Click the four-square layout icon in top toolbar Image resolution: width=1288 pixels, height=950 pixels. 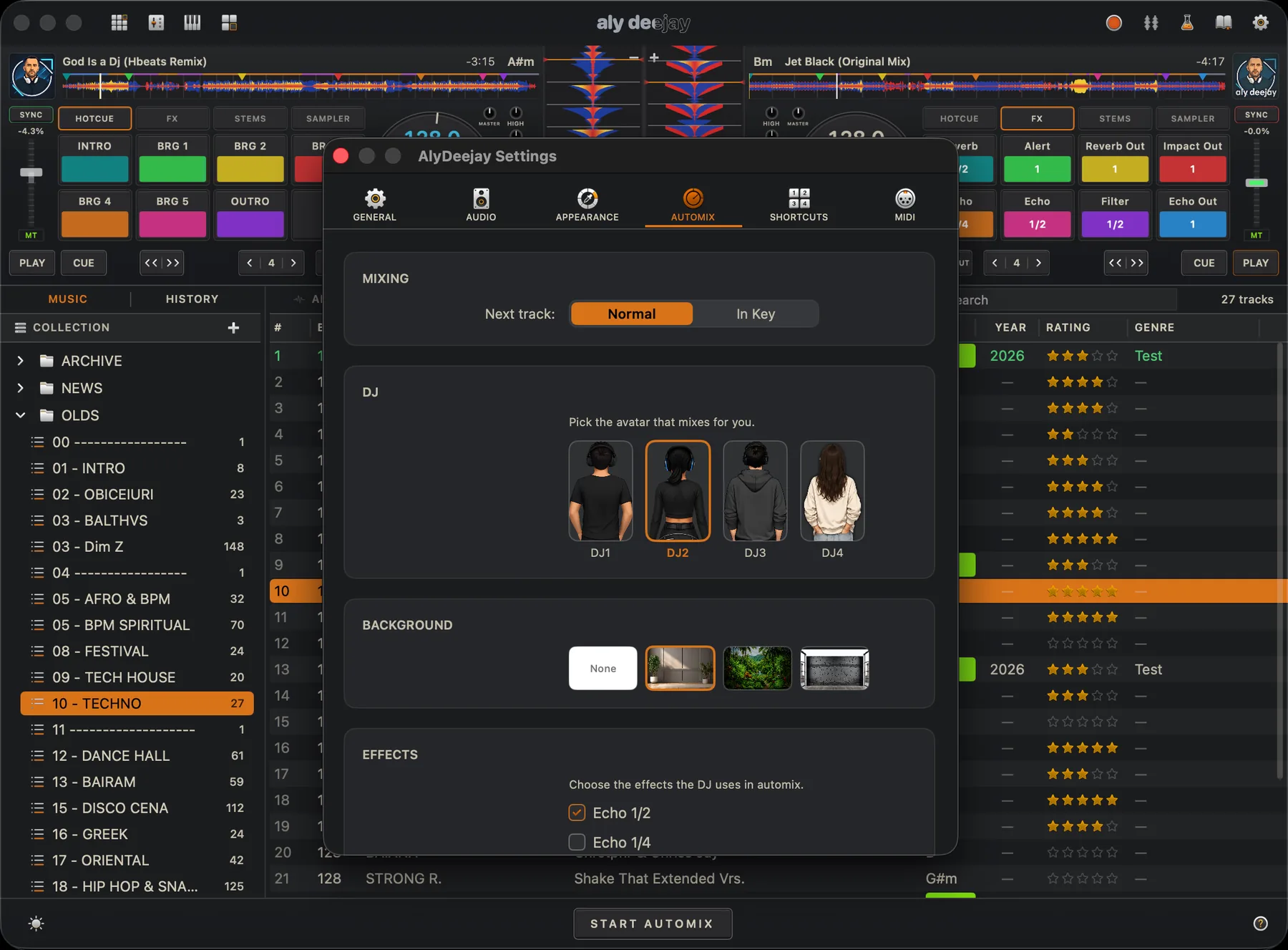[229, 23]
